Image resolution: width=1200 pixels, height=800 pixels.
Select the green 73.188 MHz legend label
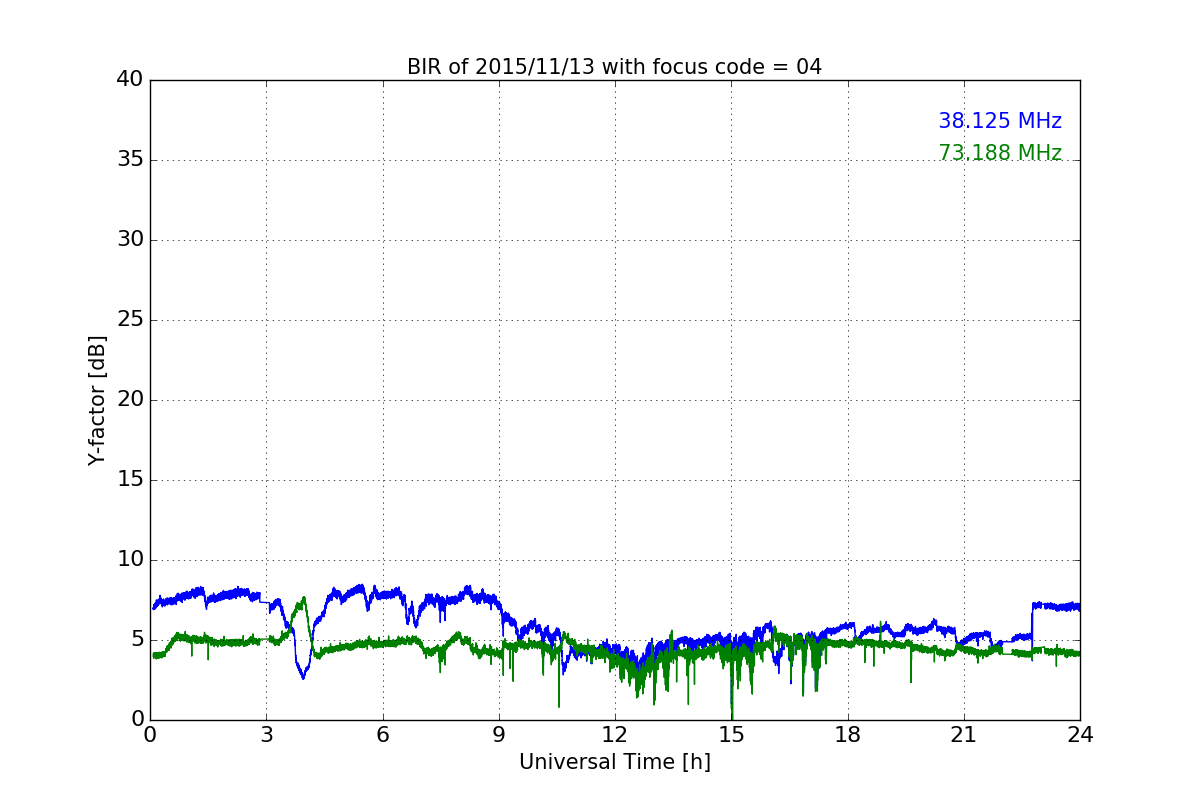click(1000, 153)
